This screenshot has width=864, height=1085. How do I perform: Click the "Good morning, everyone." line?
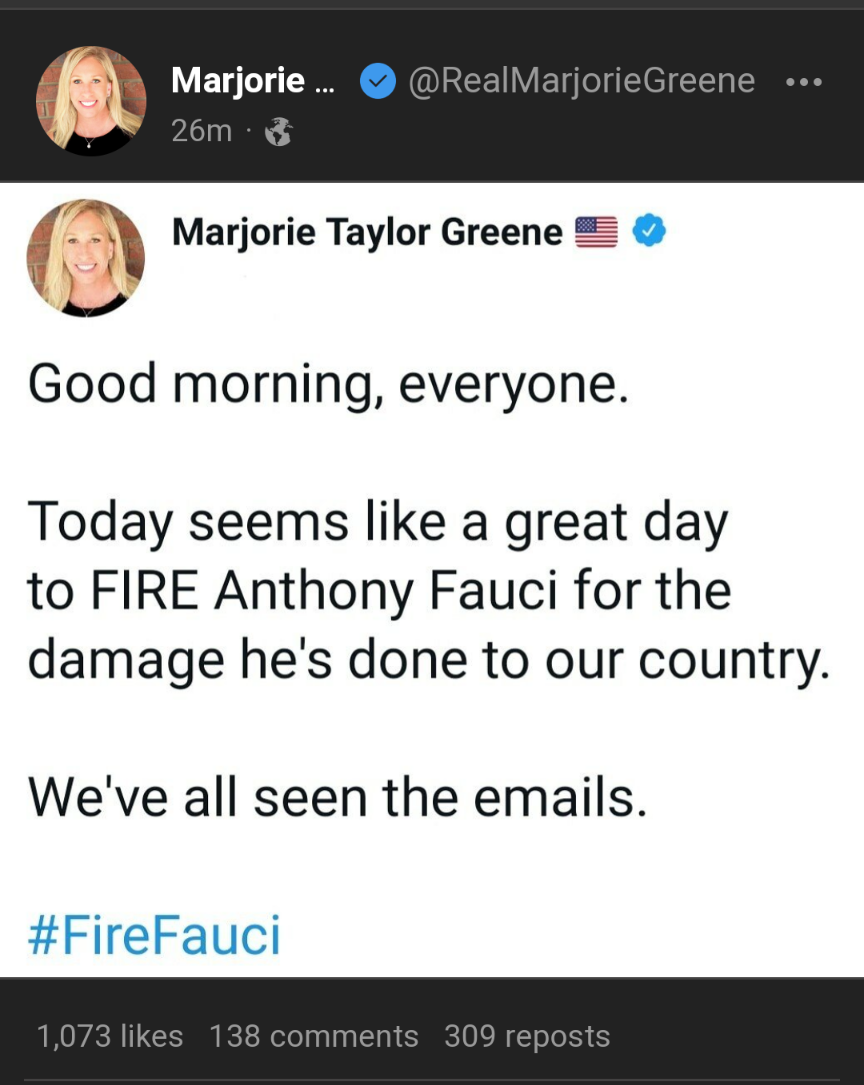(328, 385)
